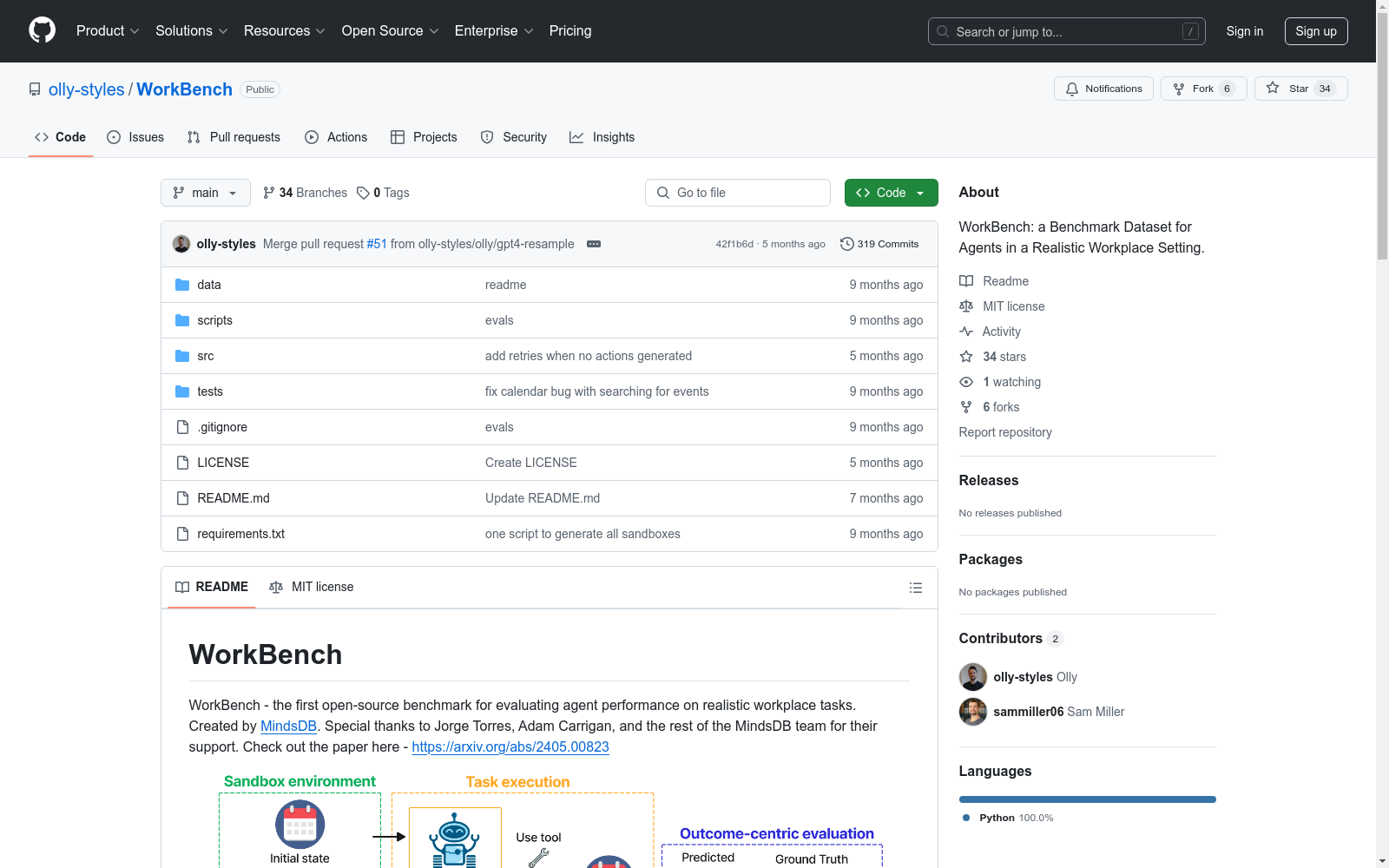The image size is (1389, 868).
Task: Click the scale icon beside MIT license
Action: [966, 306]
